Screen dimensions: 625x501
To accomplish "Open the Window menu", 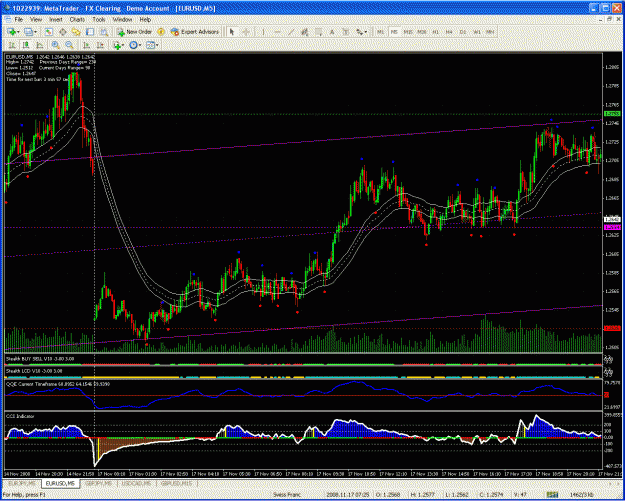I will point(122,19).
